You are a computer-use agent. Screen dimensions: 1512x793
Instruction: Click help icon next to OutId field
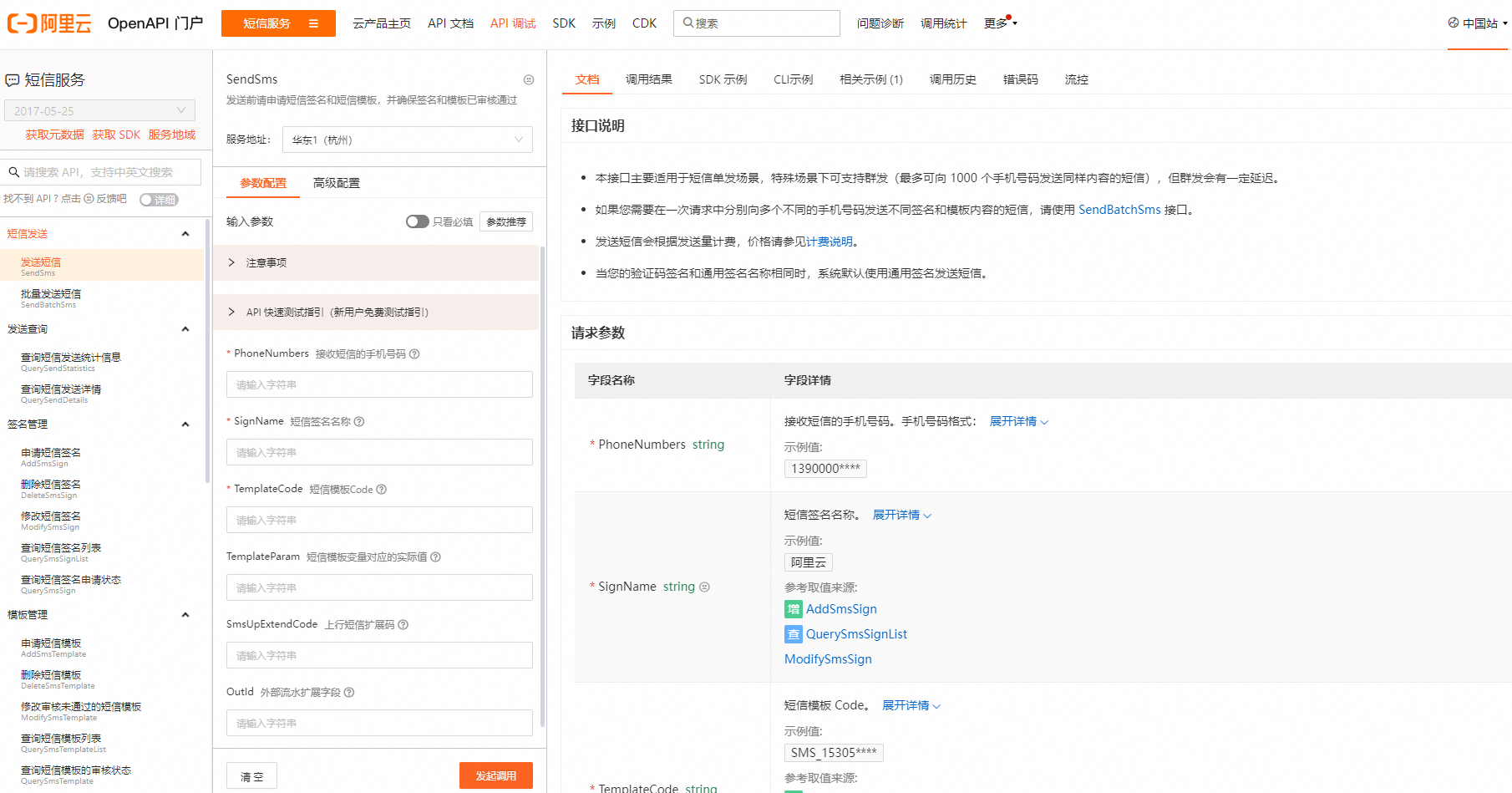tap(349, 693)
